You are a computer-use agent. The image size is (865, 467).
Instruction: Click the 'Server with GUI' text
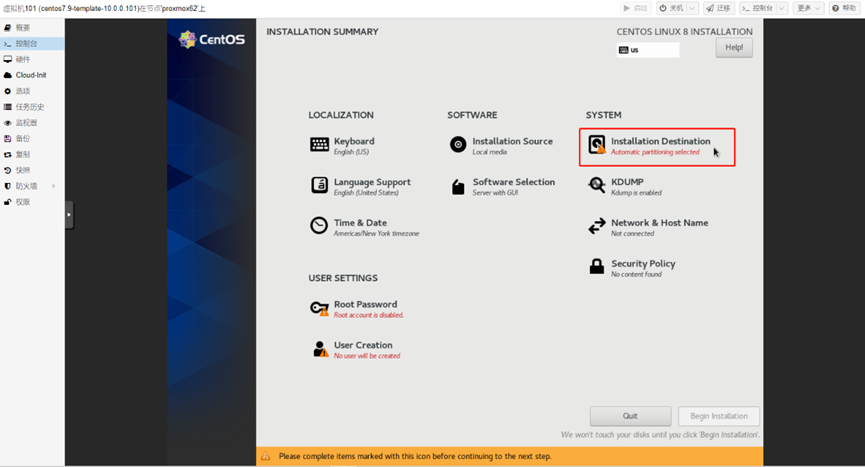click(495, 193)
